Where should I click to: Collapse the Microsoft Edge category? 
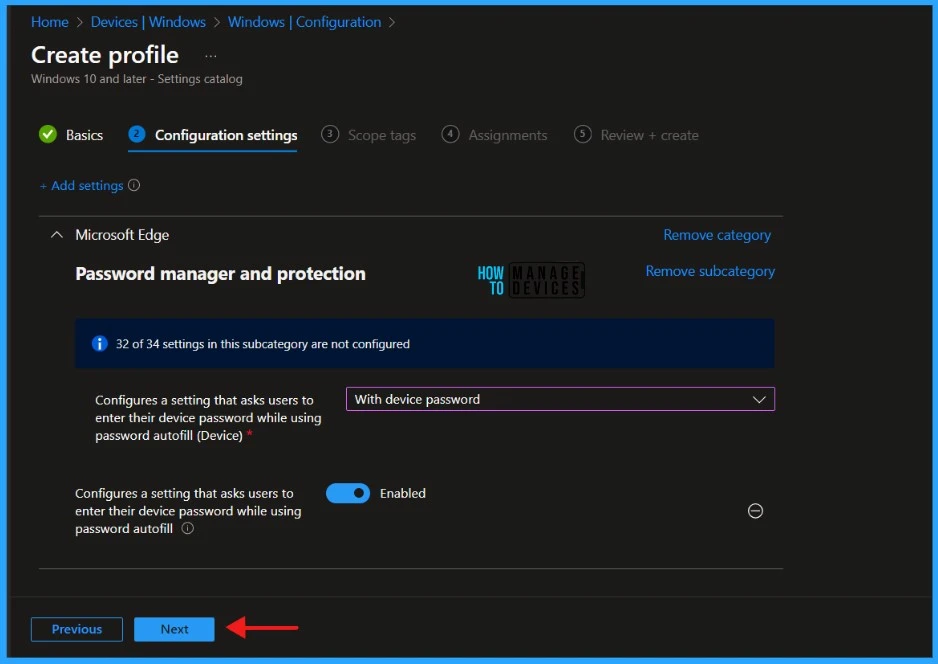[x=57, y=234]
